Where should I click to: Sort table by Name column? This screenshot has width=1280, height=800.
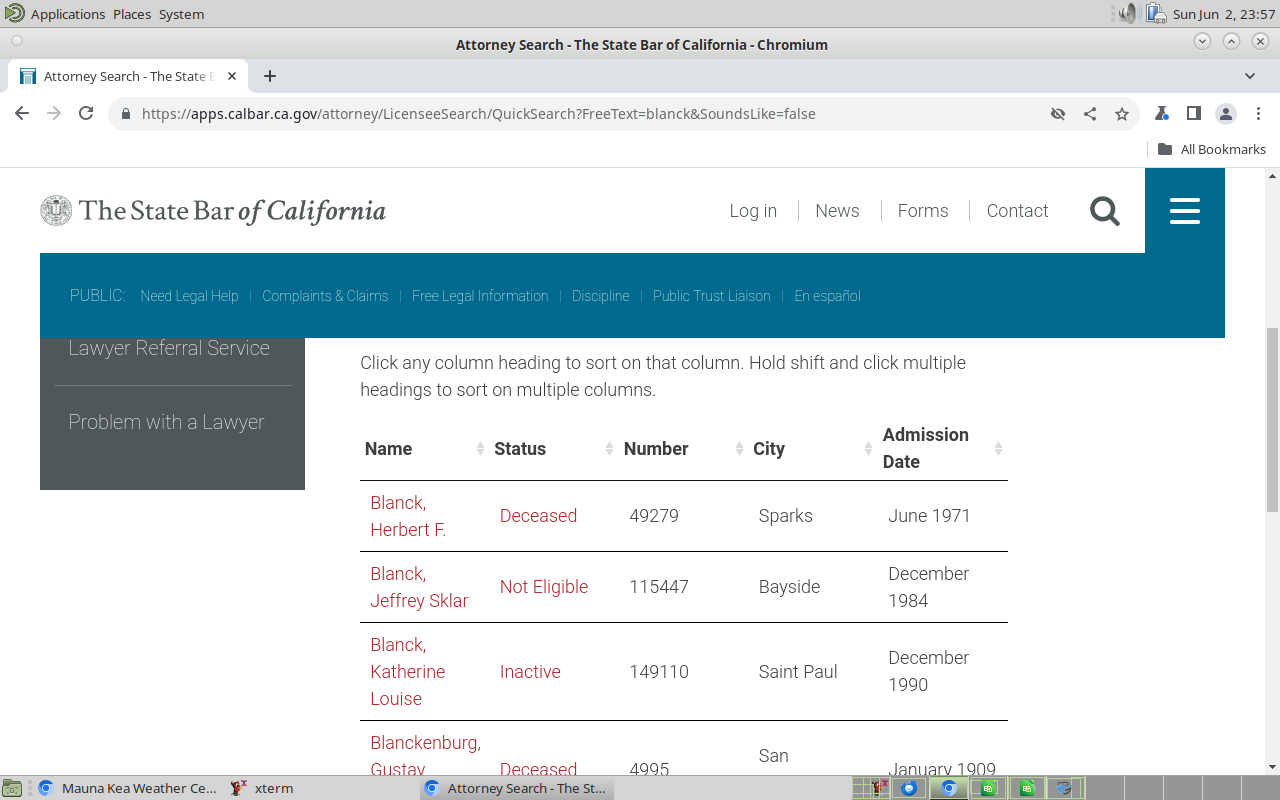424,449
